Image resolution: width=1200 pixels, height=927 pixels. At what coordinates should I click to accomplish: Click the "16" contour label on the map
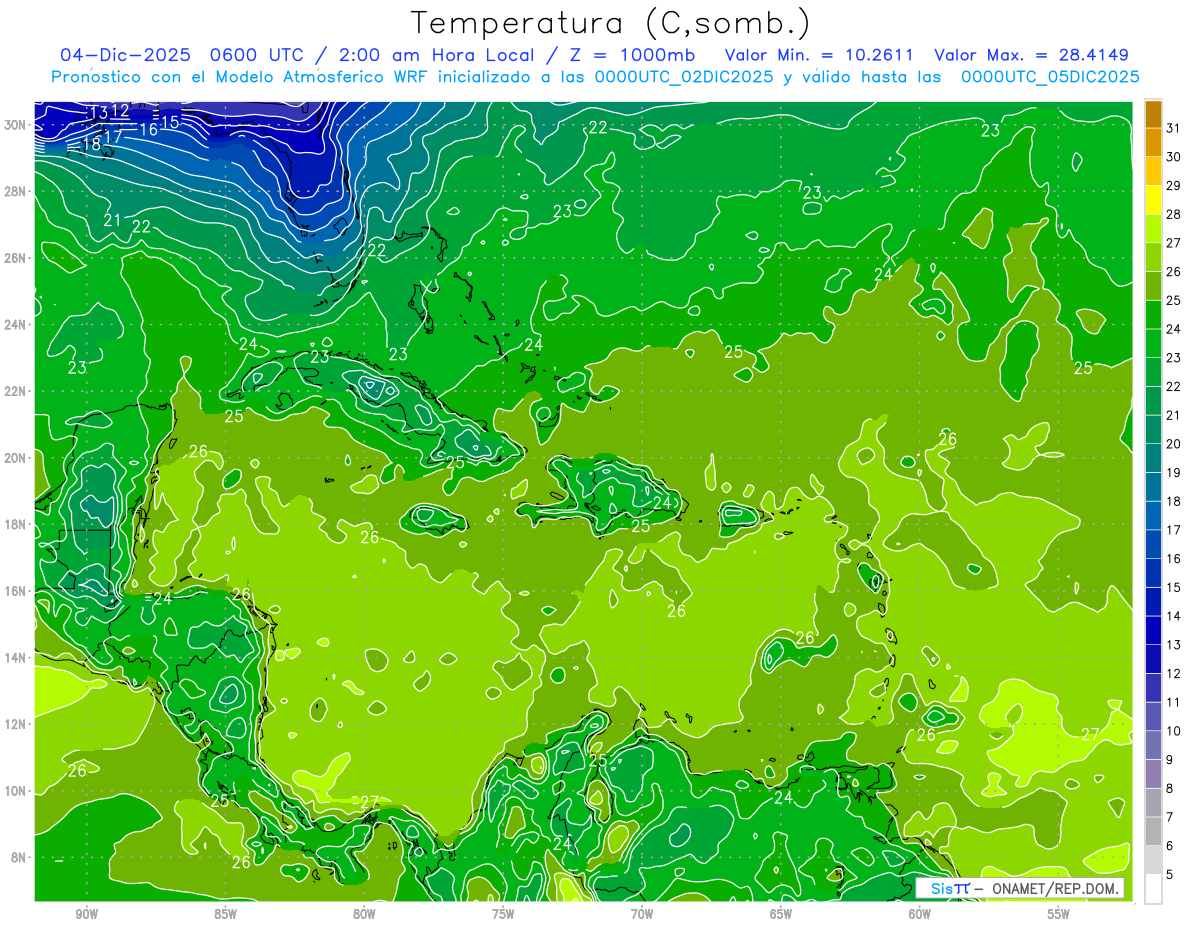pos(148,129)
